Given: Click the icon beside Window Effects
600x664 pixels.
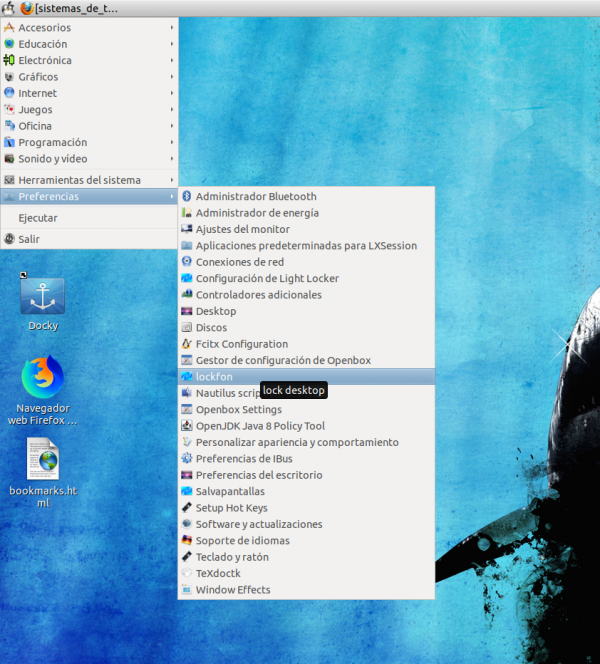Looking at the screenshot, I should tap(186, 589).
